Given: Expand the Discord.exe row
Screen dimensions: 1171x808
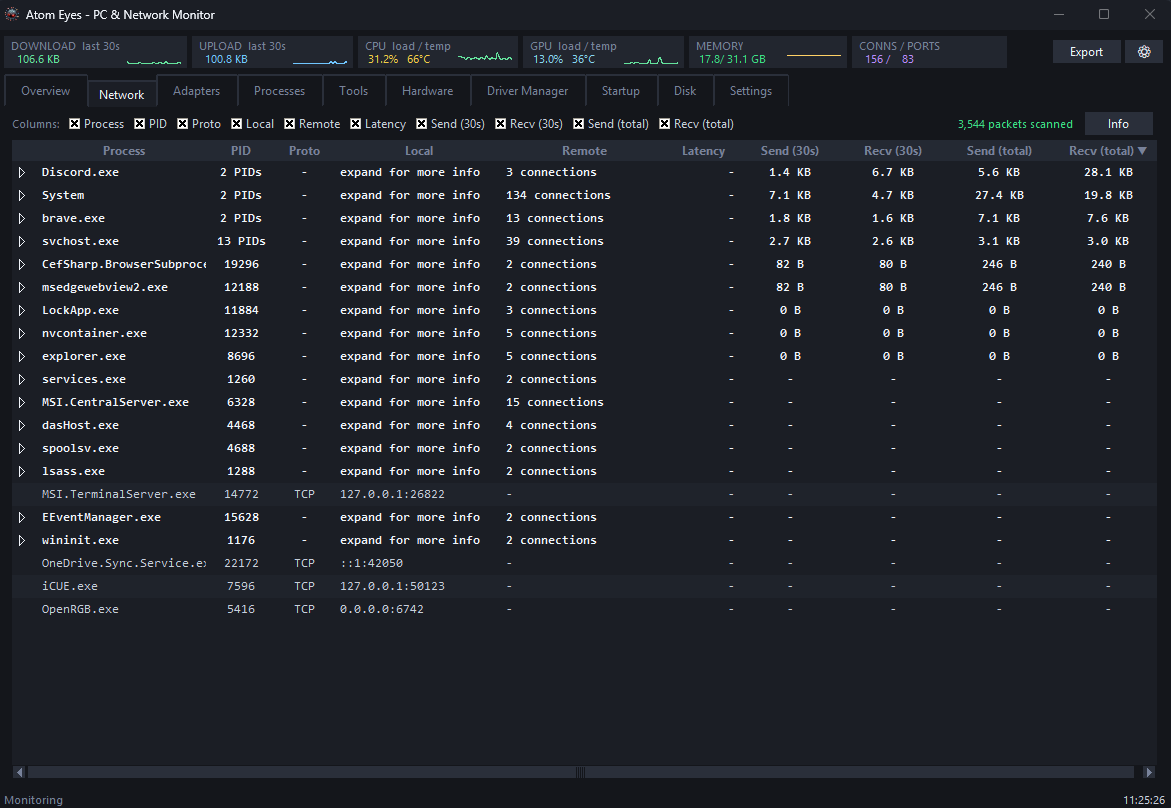Looking at the screenshot, I should tap(22, 173).
